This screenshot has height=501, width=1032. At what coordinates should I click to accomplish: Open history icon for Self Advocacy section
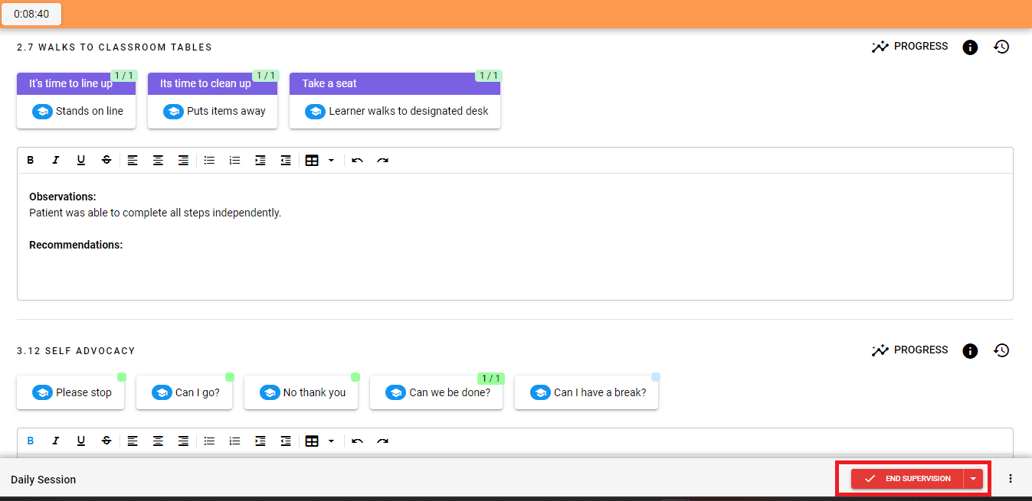click(x=1001, y=351)
